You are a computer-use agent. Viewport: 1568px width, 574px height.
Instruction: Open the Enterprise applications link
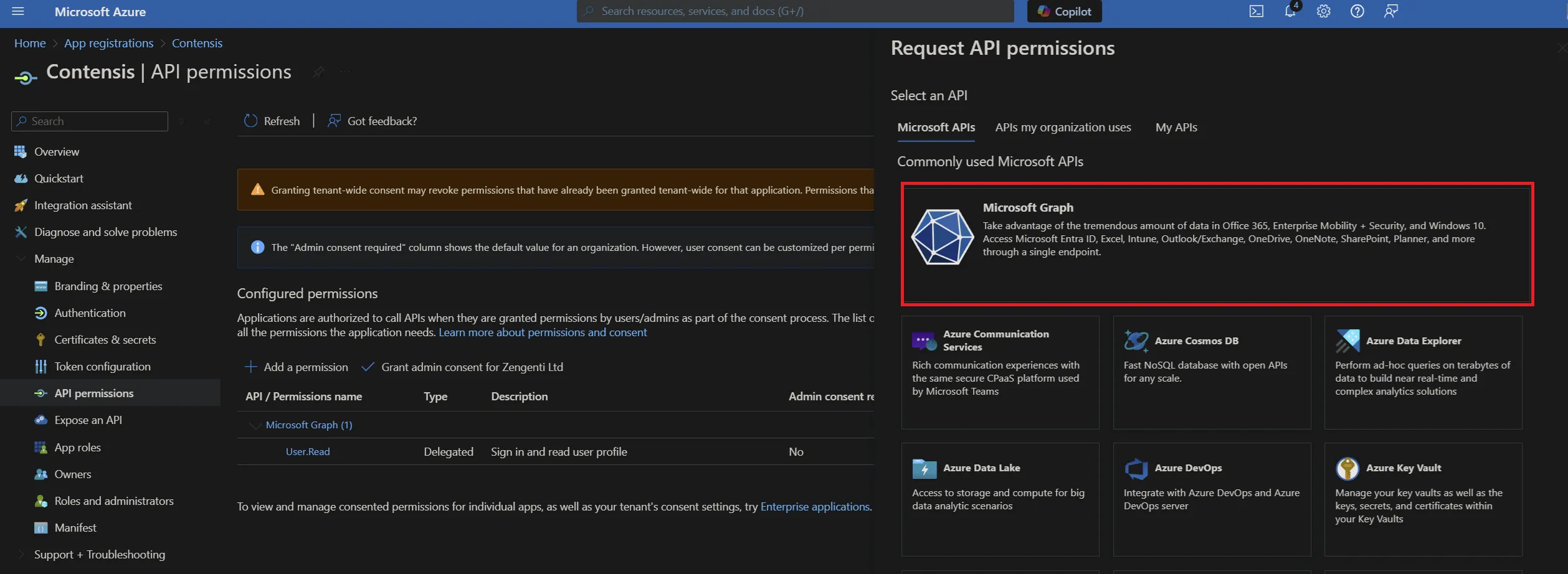[x=815, y=507]
